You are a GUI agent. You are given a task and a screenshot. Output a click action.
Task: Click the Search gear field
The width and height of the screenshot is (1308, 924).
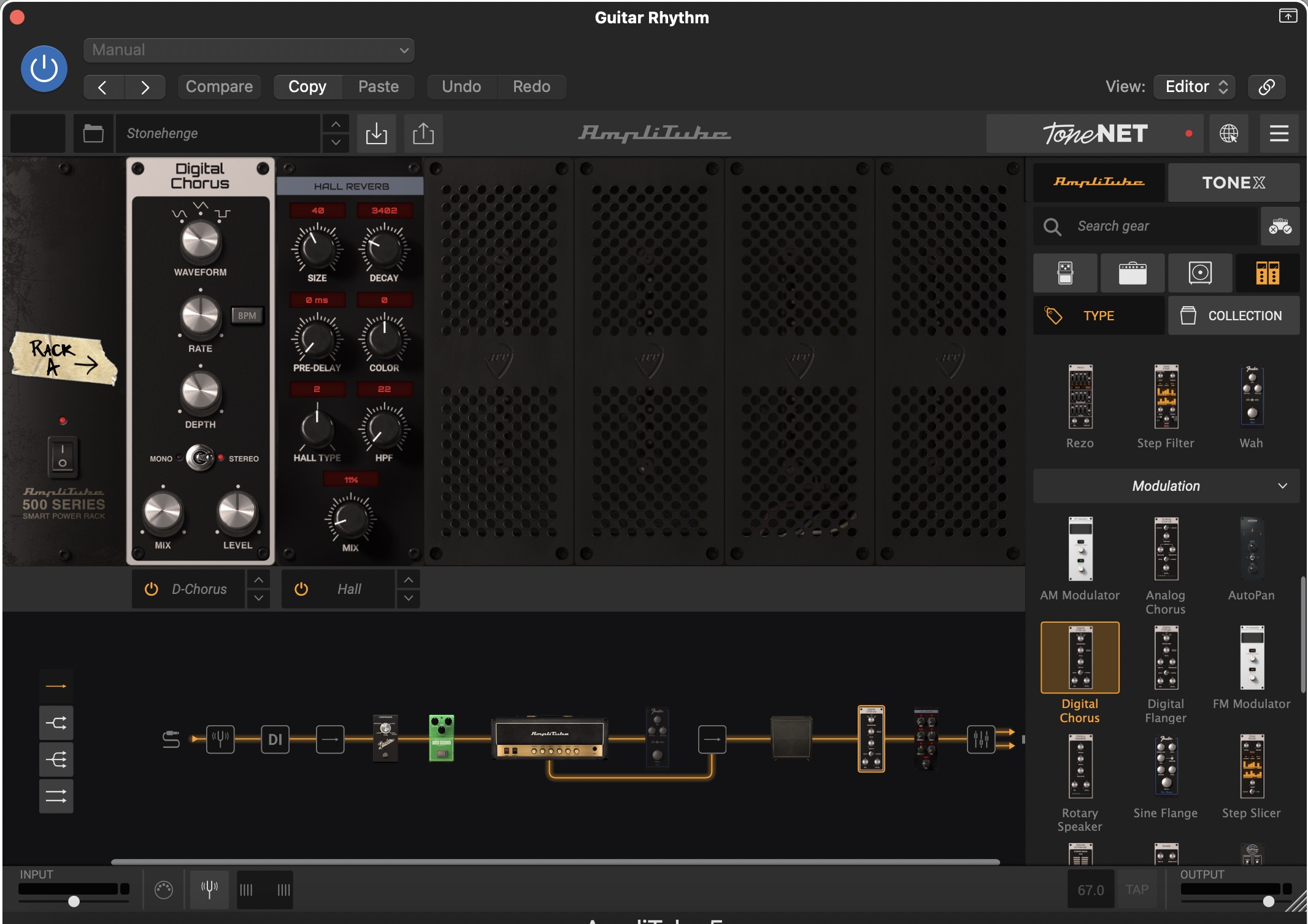pyautogui.click(x=1145, y=226)
